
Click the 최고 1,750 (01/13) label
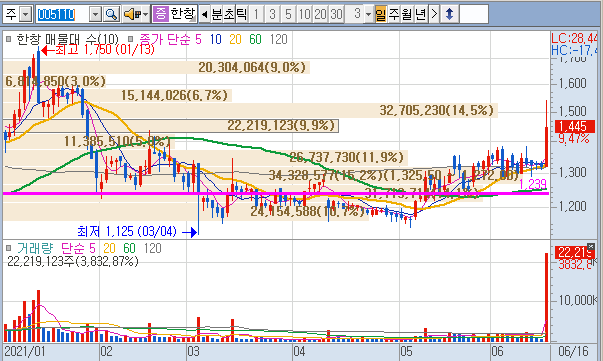105,50
